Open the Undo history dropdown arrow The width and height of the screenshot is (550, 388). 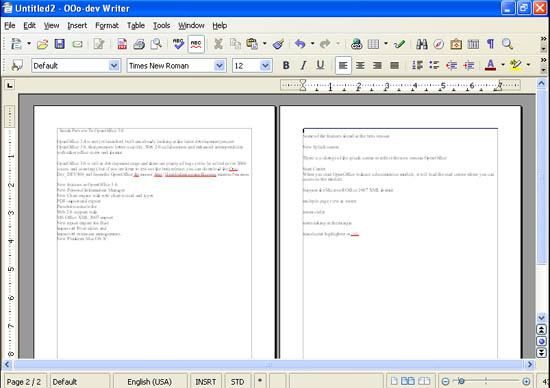click(x=313, y=44)
